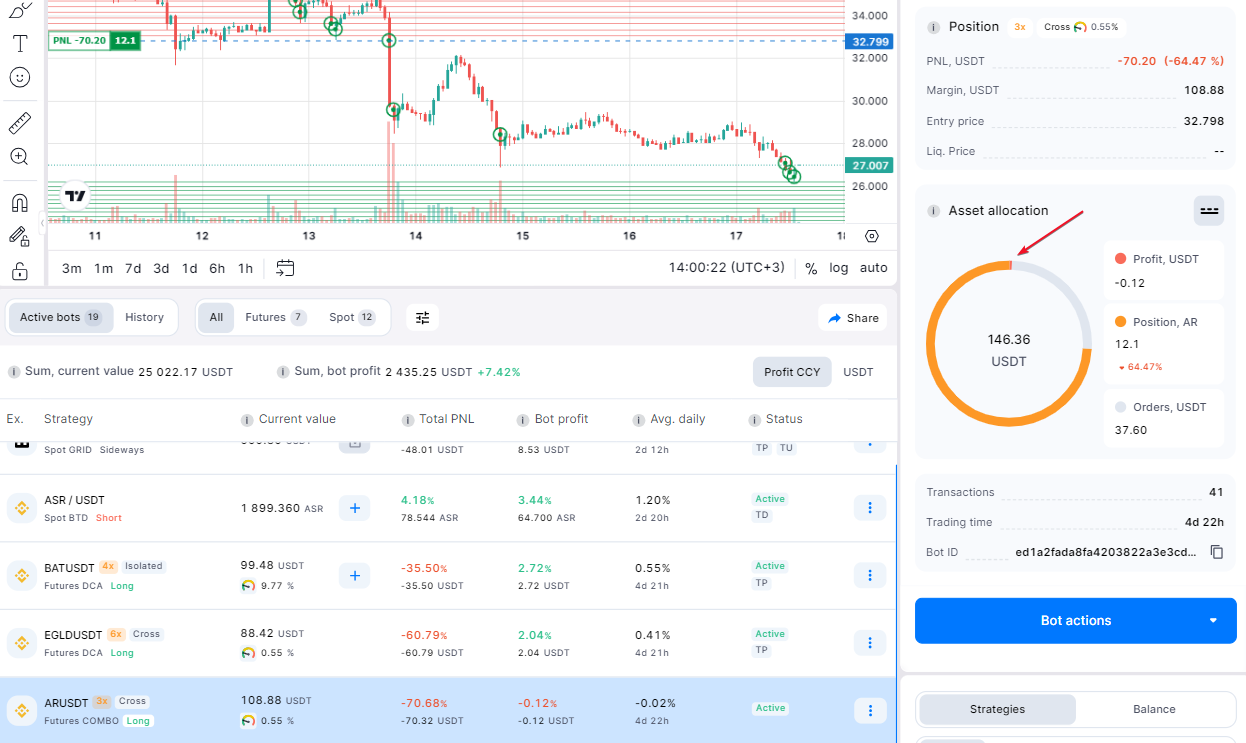The image size is (1246, 743).
Task: Filter bots by Futures tab
Action: (274, 317)
